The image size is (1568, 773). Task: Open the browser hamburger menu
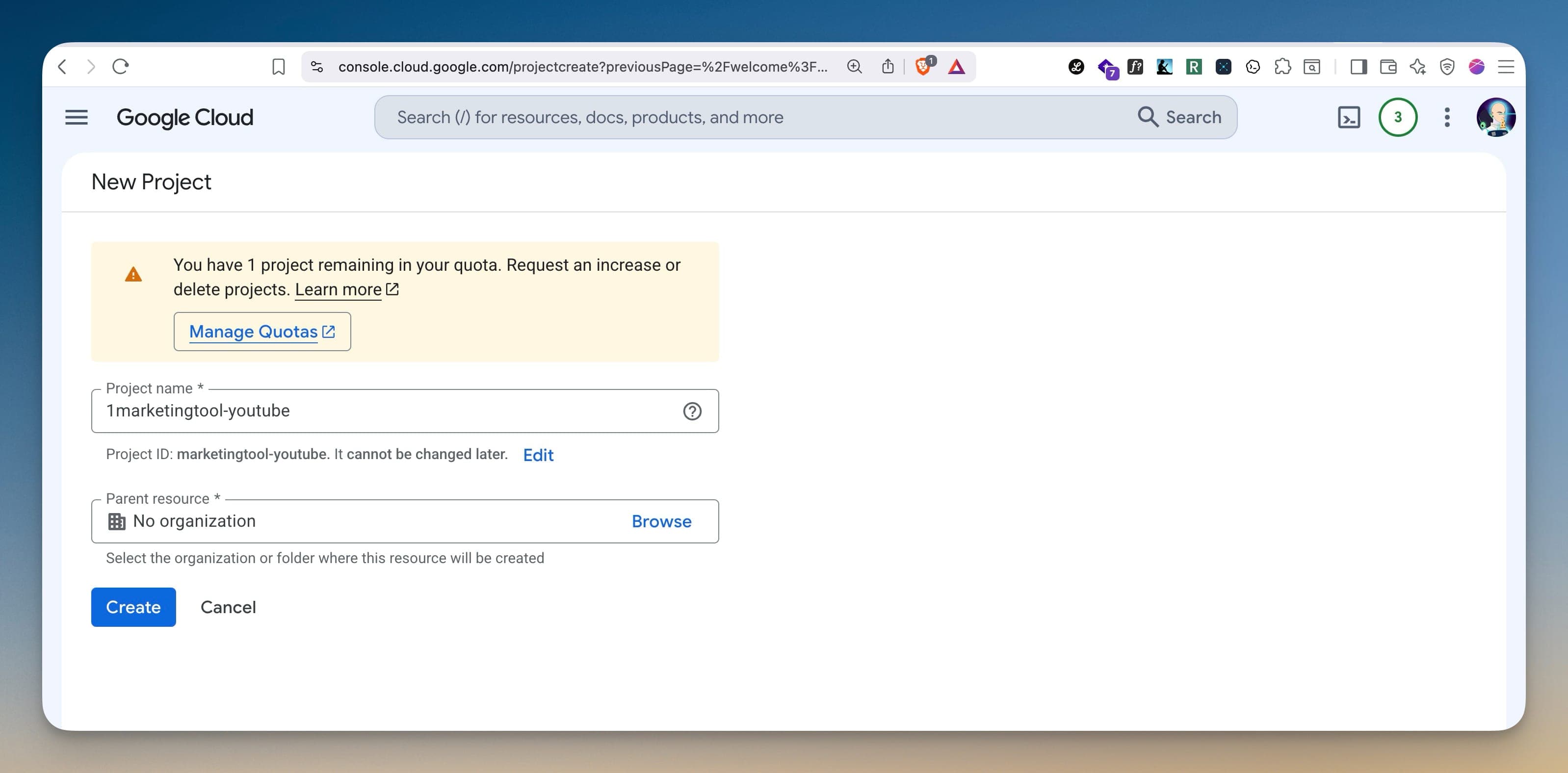coord(1506,66)
